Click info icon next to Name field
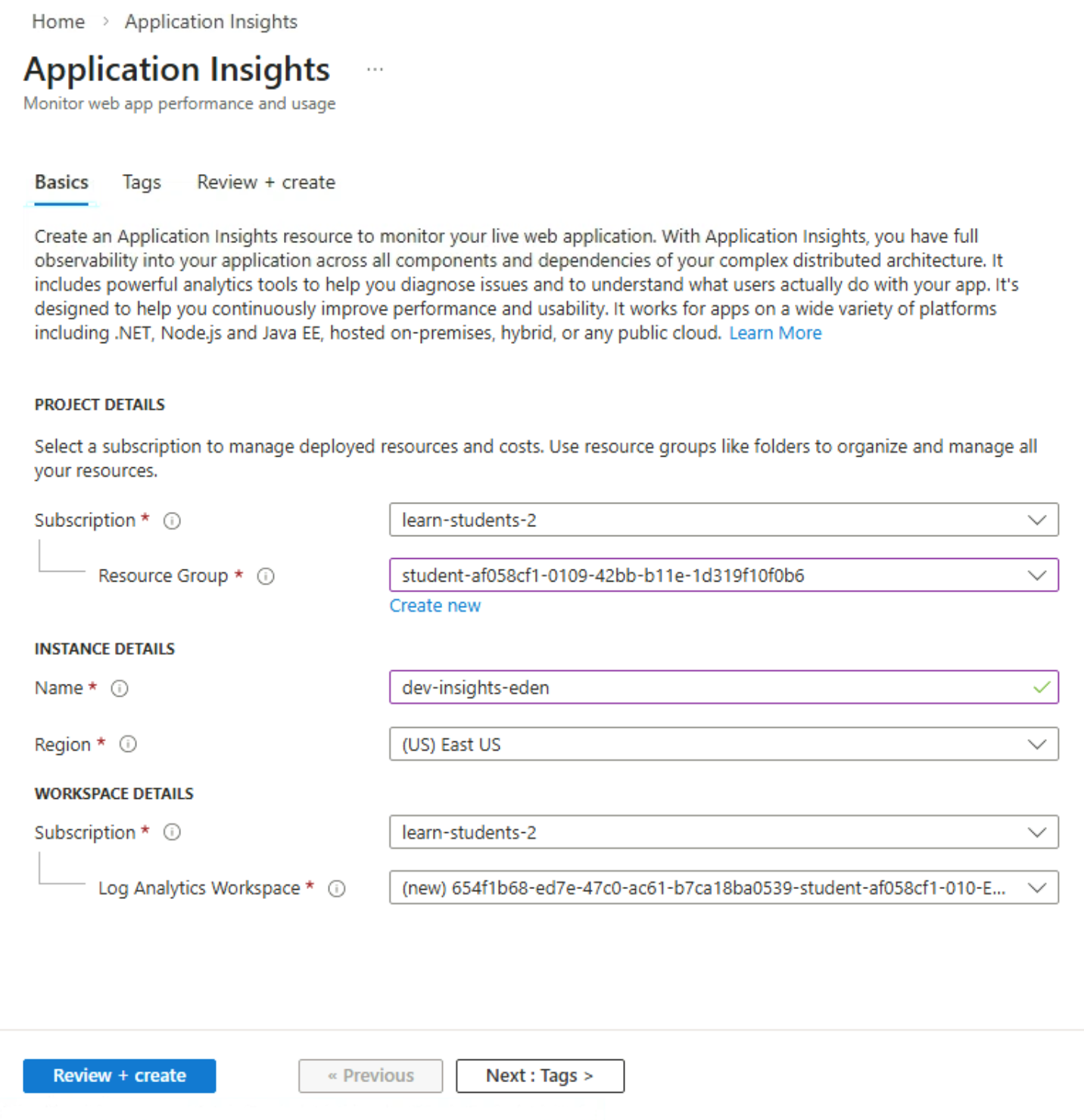 click(120, 688)
